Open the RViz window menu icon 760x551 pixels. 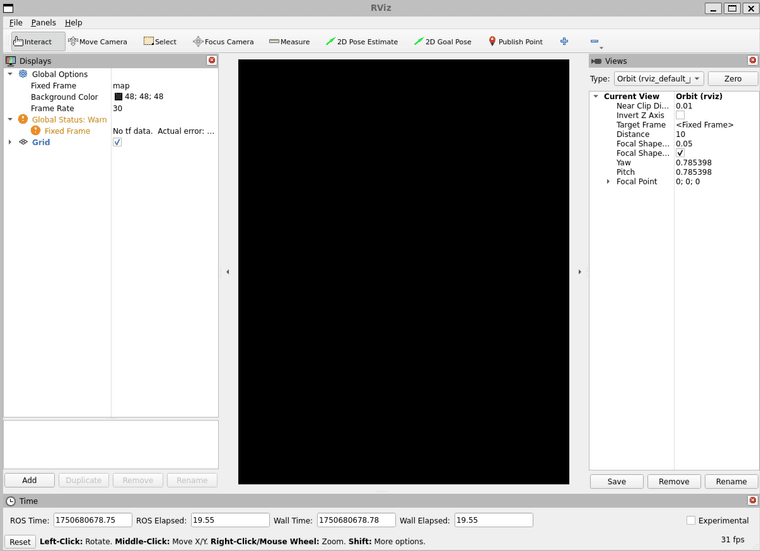click(x=8, y=8)
